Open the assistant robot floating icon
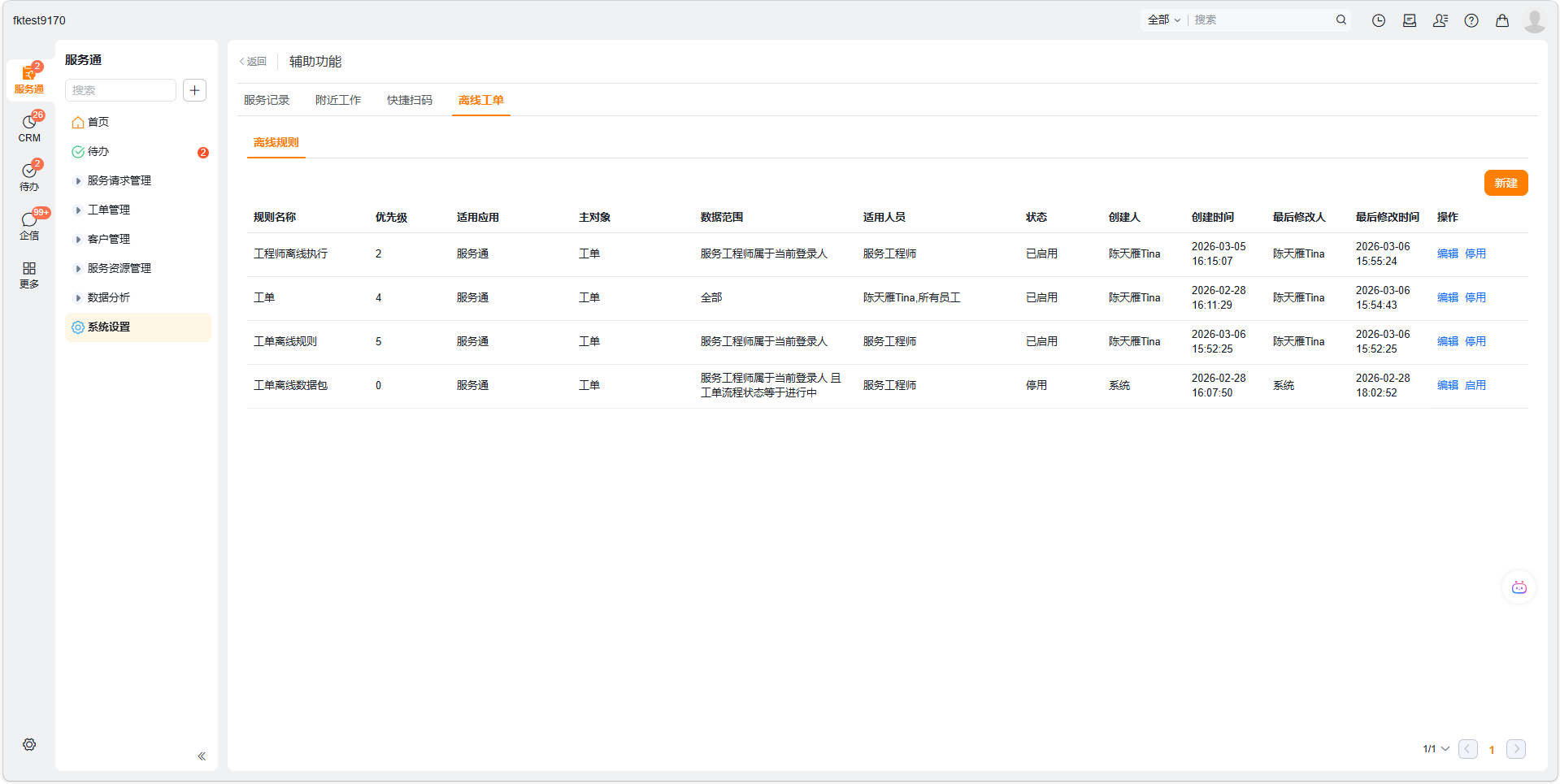Image resolution: width=1560 pixels, height=784 pixels. click(1519, 587)
